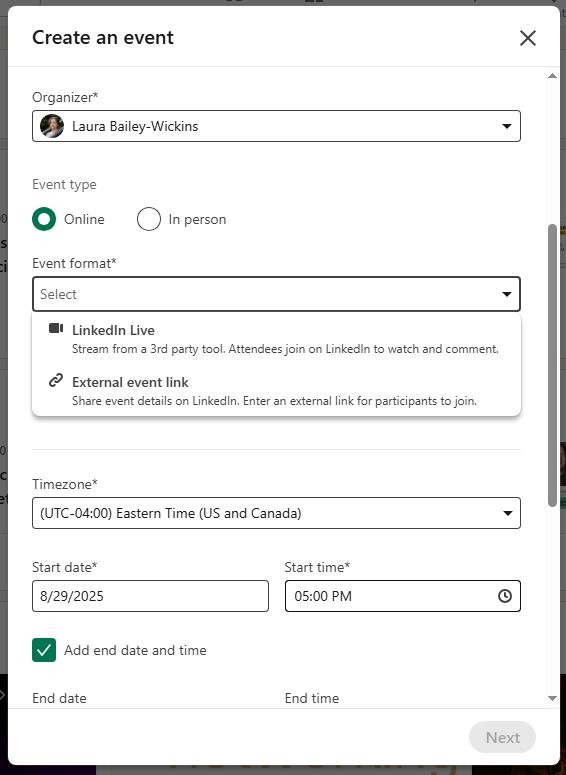Screen dimensions: 566x775
Task: Click the Start time field
Action: 403,596
